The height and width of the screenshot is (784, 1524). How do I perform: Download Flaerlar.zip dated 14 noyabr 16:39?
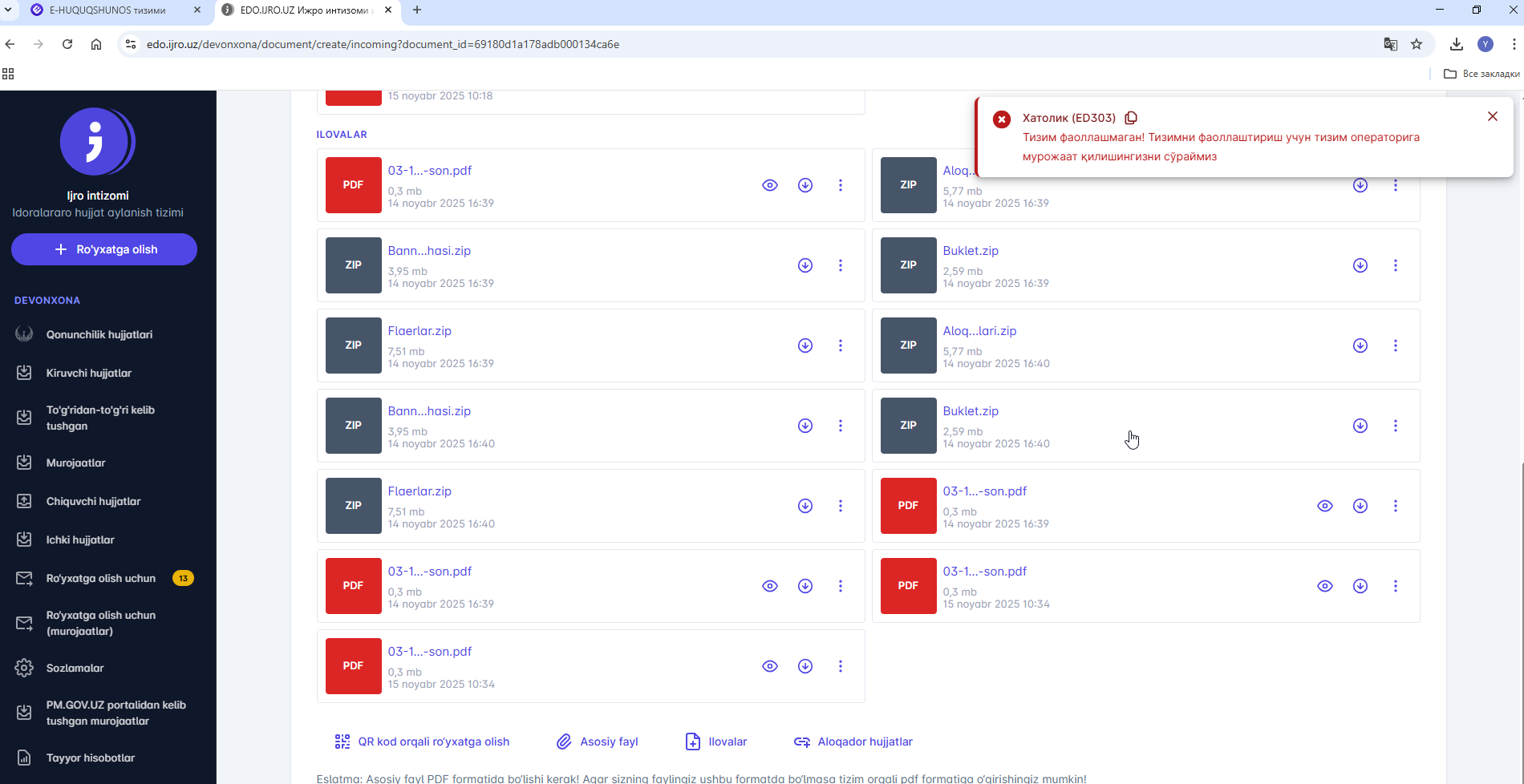805,346
